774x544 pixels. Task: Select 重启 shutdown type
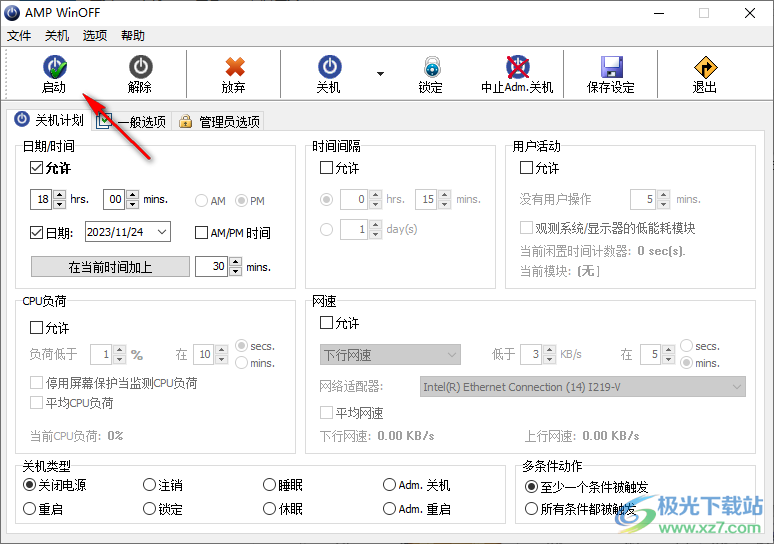pos(30,508)
